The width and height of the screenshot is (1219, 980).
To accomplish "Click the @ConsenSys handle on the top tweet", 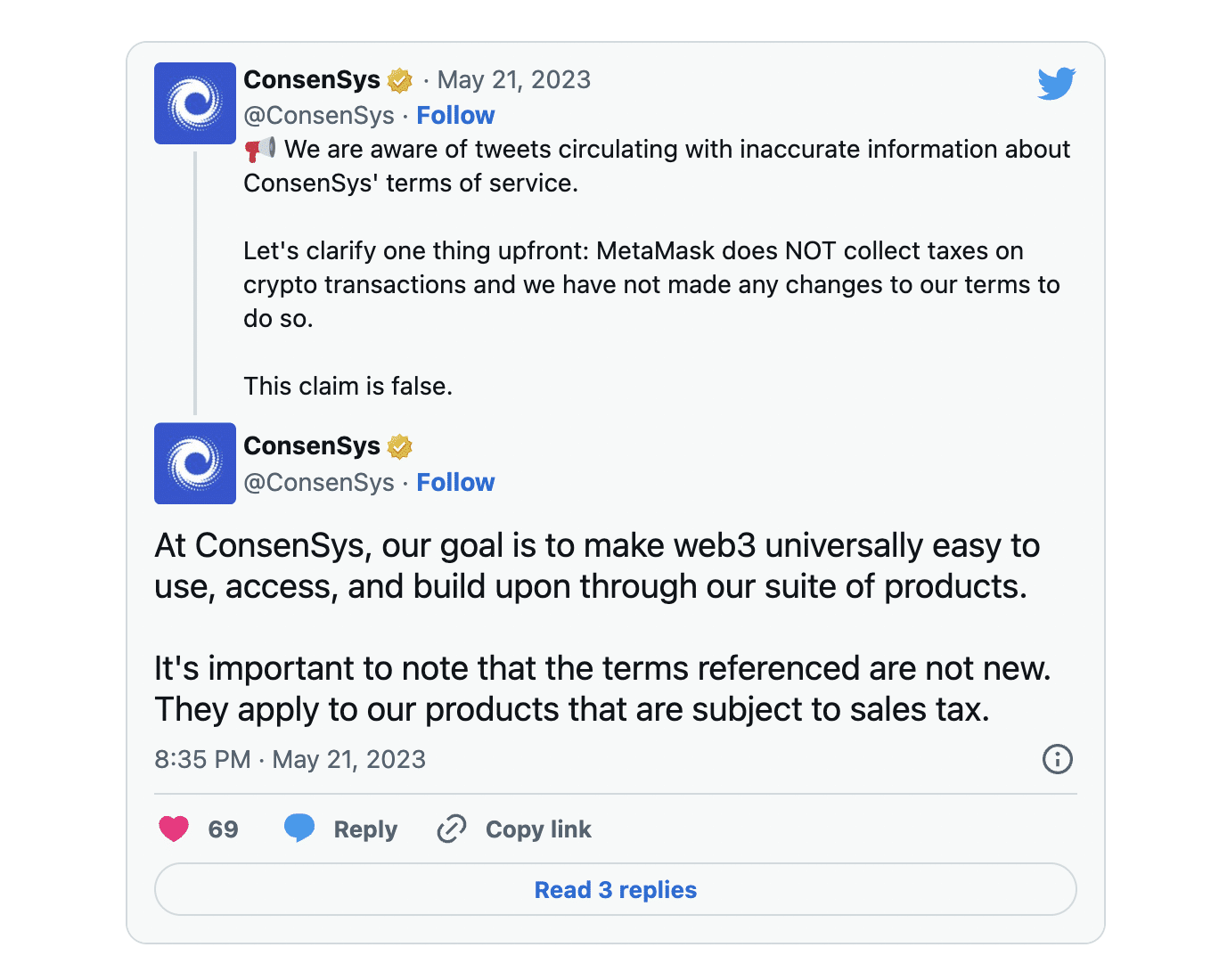I will pyautogui.click(x=318, y=115).
